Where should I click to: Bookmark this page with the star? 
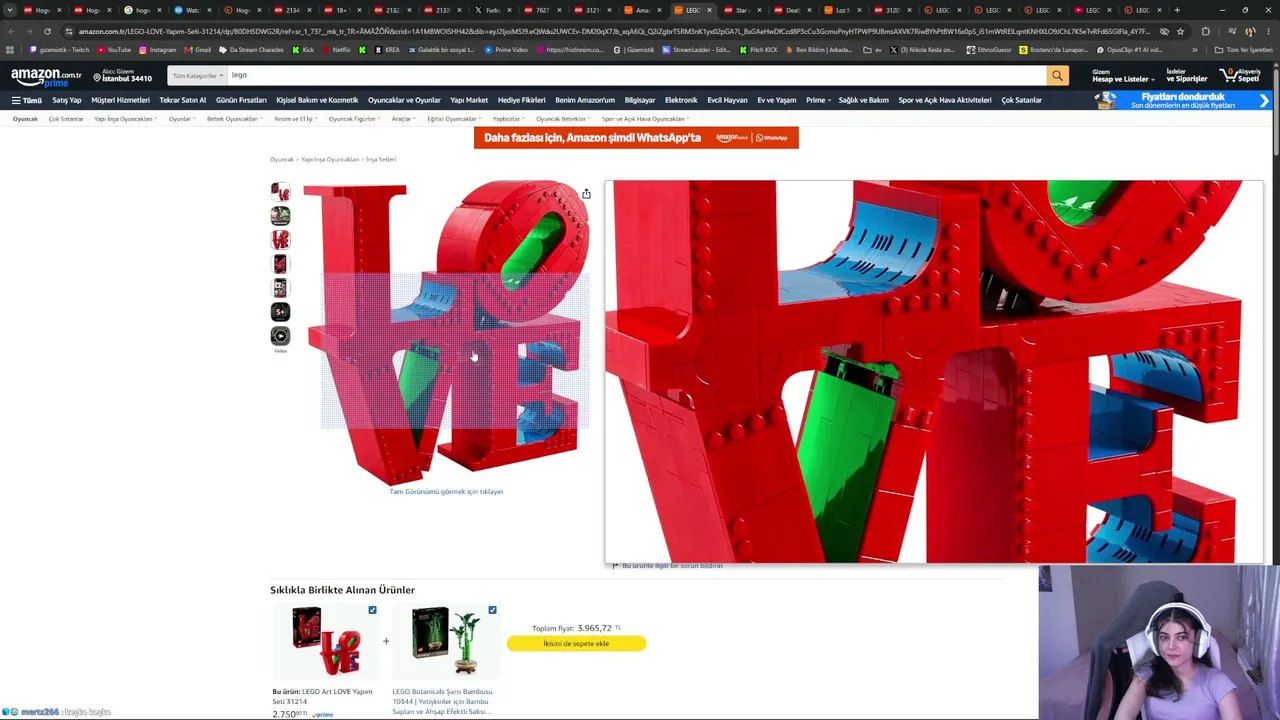[1180, 31]
